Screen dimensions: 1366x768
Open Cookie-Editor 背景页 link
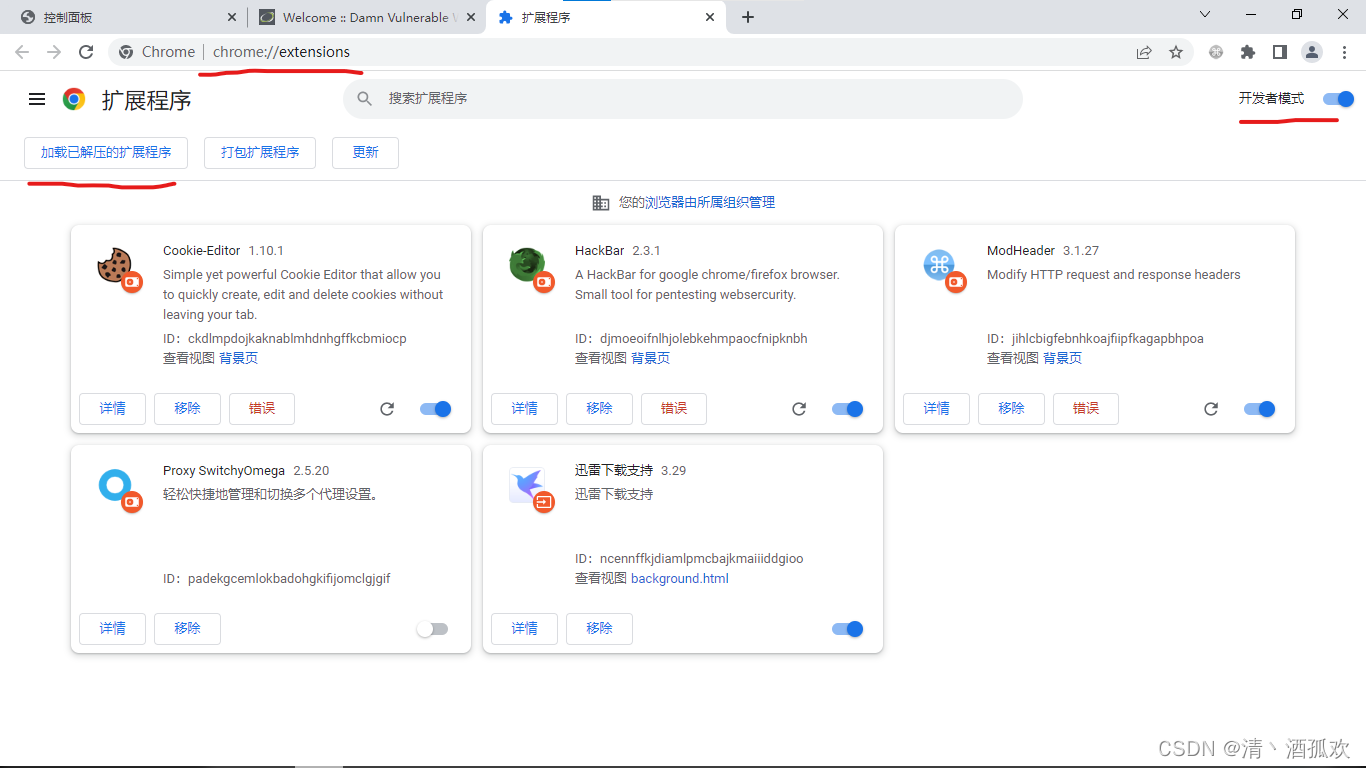[x=238, y=358]
